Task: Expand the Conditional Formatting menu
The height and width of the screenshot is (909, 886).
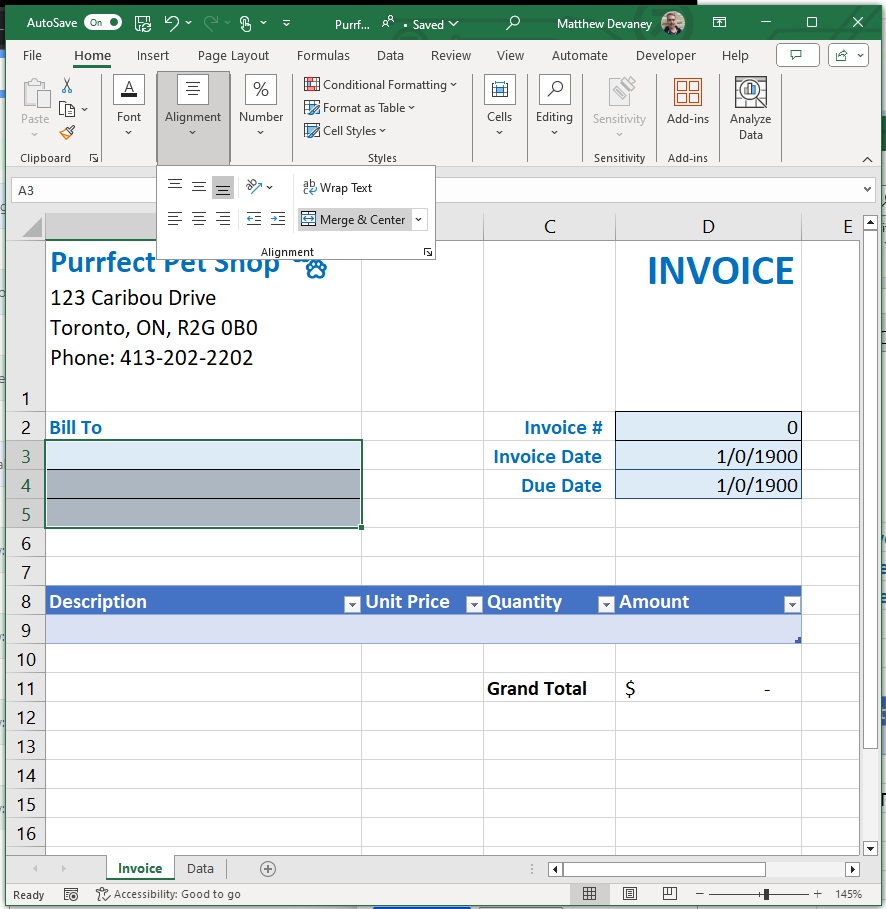Action: (380, 85)
